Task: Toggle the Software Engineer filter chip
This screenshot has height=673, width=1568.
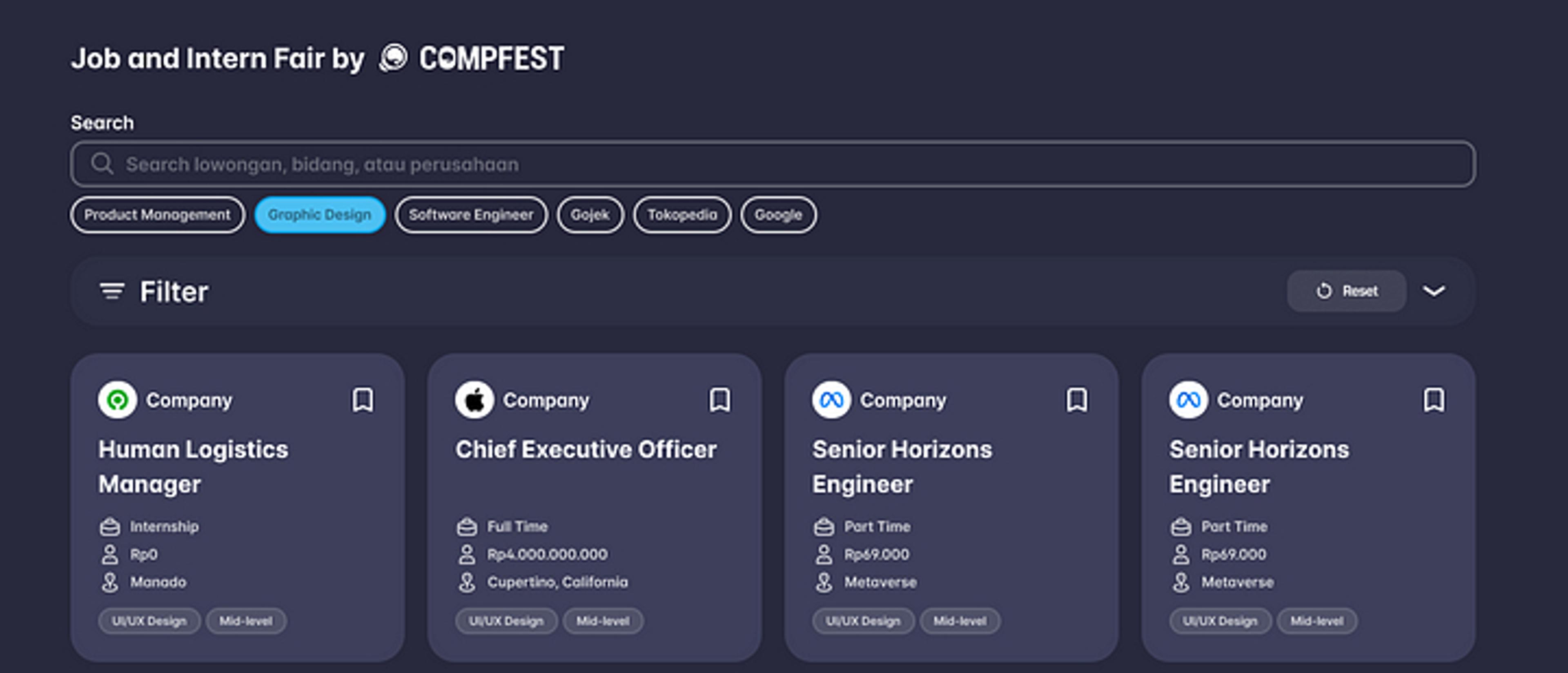Action: [x=470, y=215]
